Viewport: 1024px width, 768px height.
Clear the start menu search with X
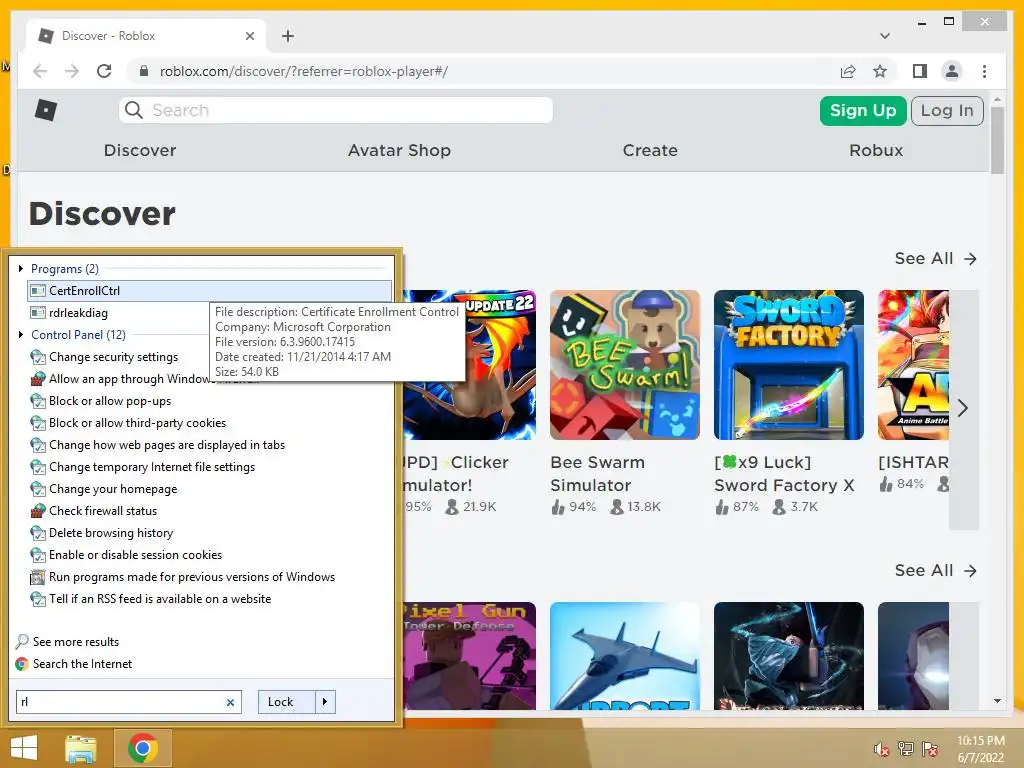[x=230, y=702]
